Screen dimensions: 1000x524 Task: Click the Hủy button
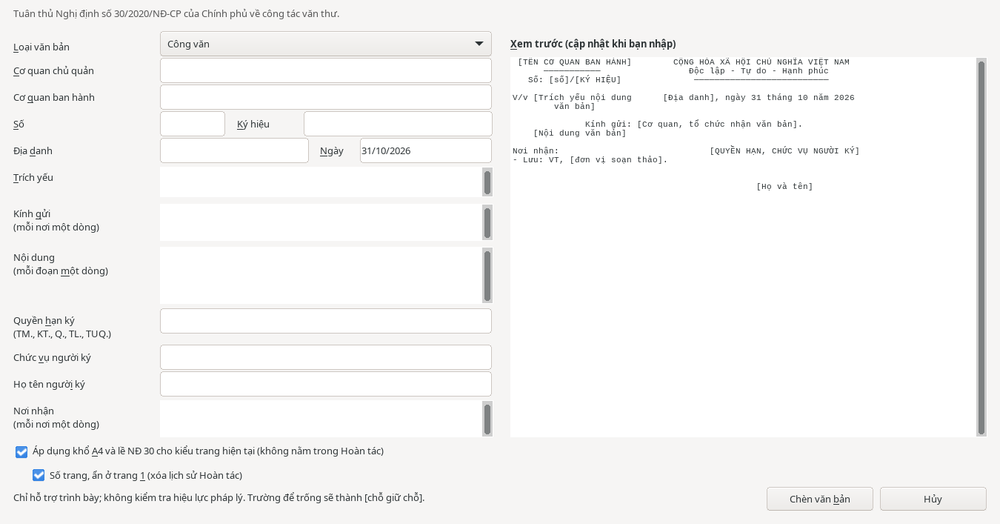(x=933, y=499)
